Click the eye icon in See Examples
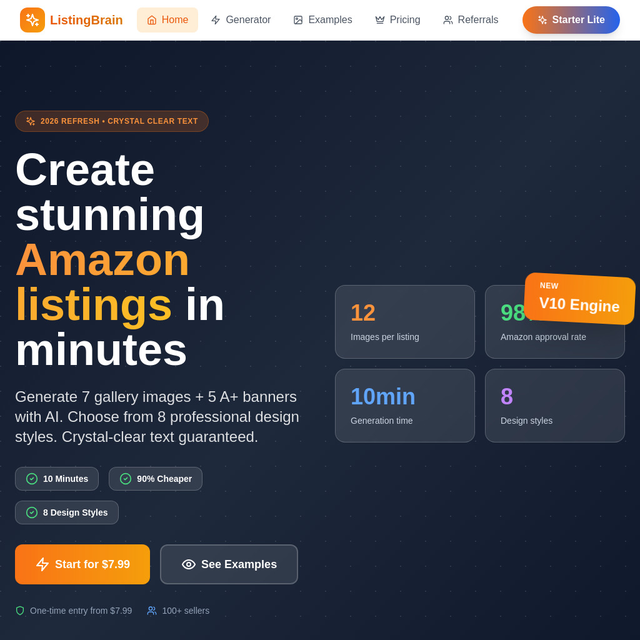 pyautogui.click(x=188, y=564)
